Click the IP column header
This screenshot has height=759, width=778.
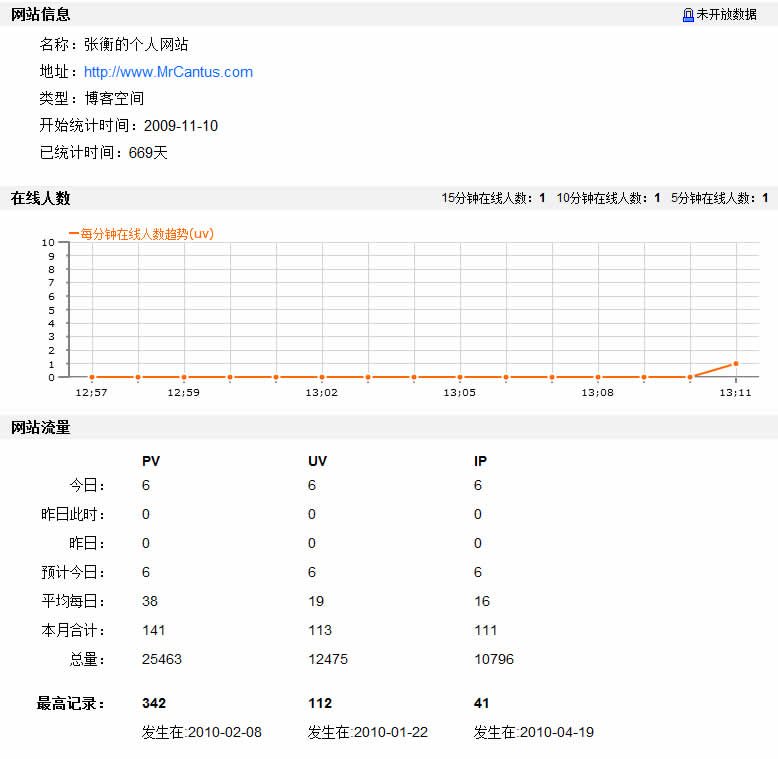pyautogui.click(x=480, y=461)
